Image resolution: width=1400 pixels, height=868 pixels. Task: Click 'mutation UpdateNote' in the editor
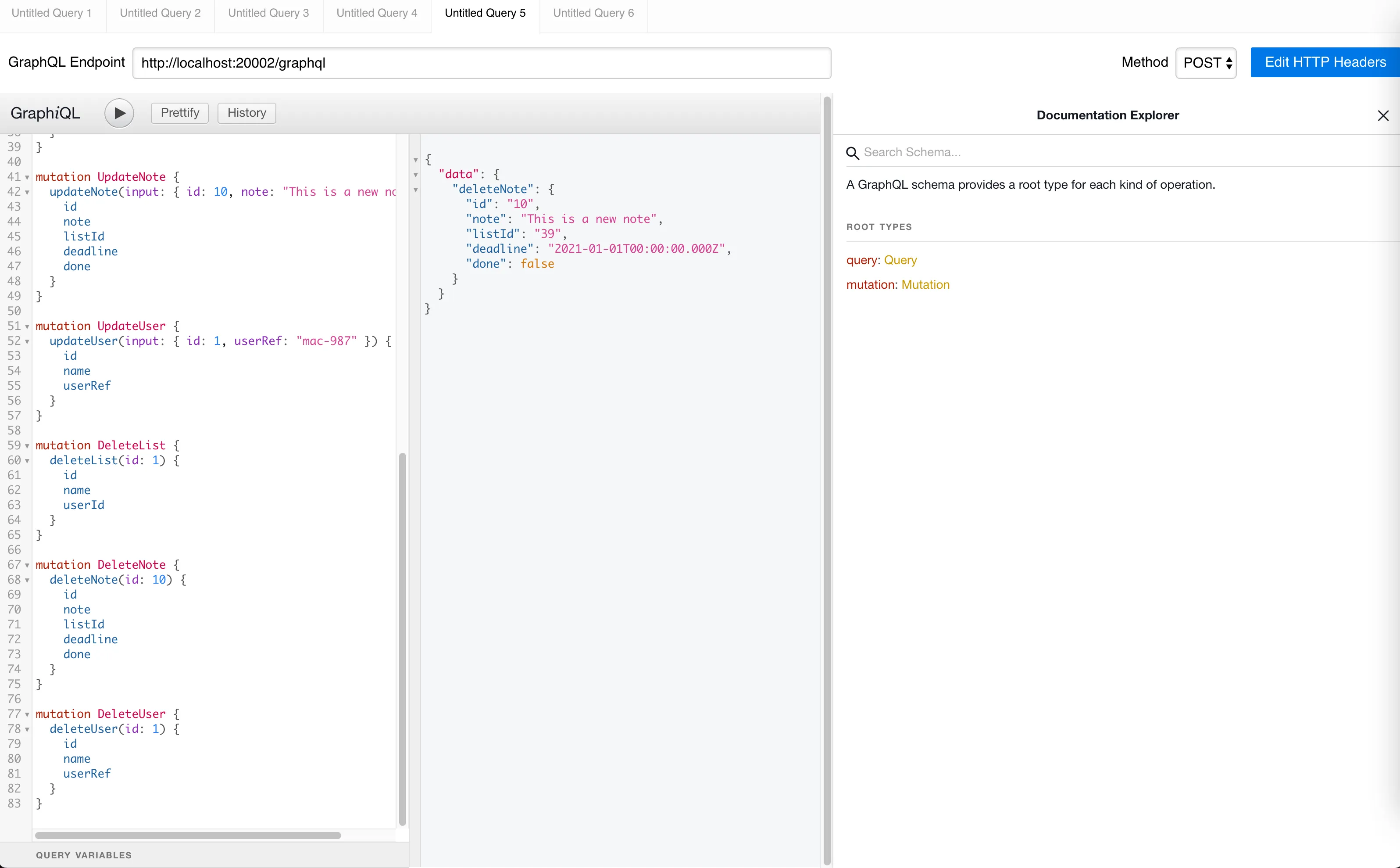point(100,177)
